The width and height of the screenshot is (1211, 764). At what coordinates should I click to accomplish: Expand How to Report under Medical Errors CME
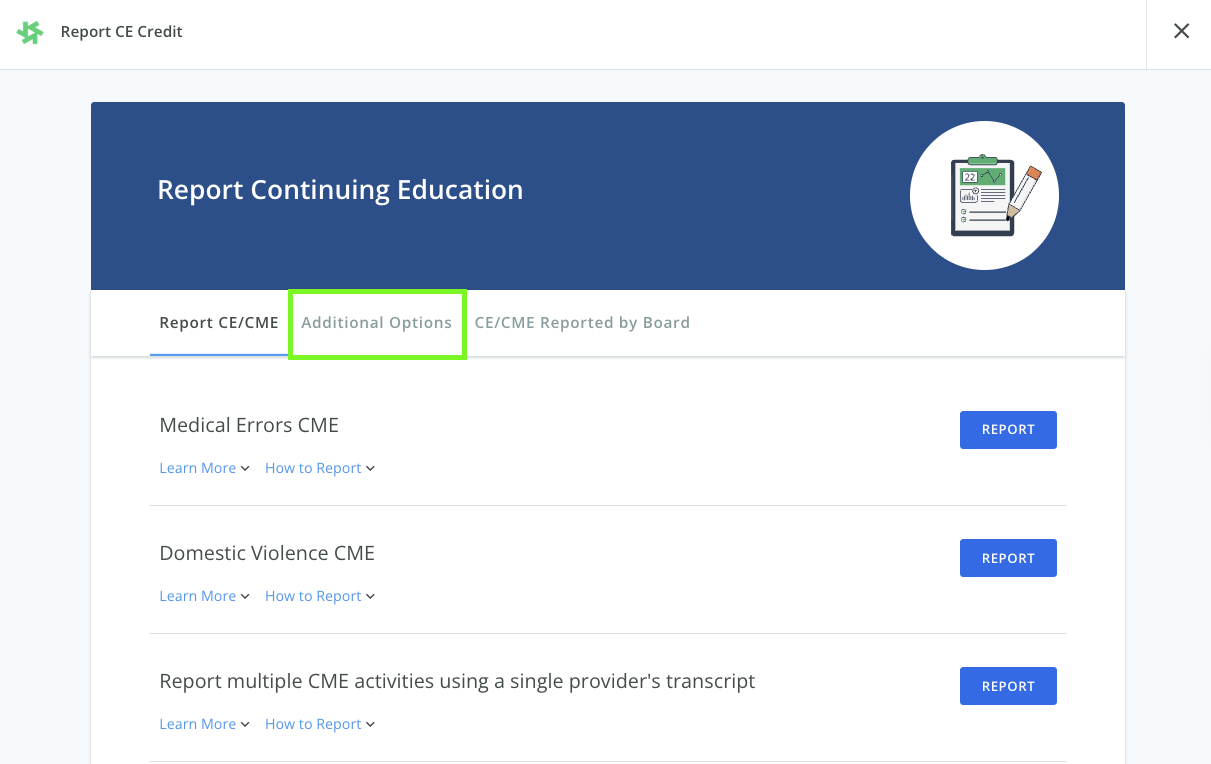pos(319,468)
